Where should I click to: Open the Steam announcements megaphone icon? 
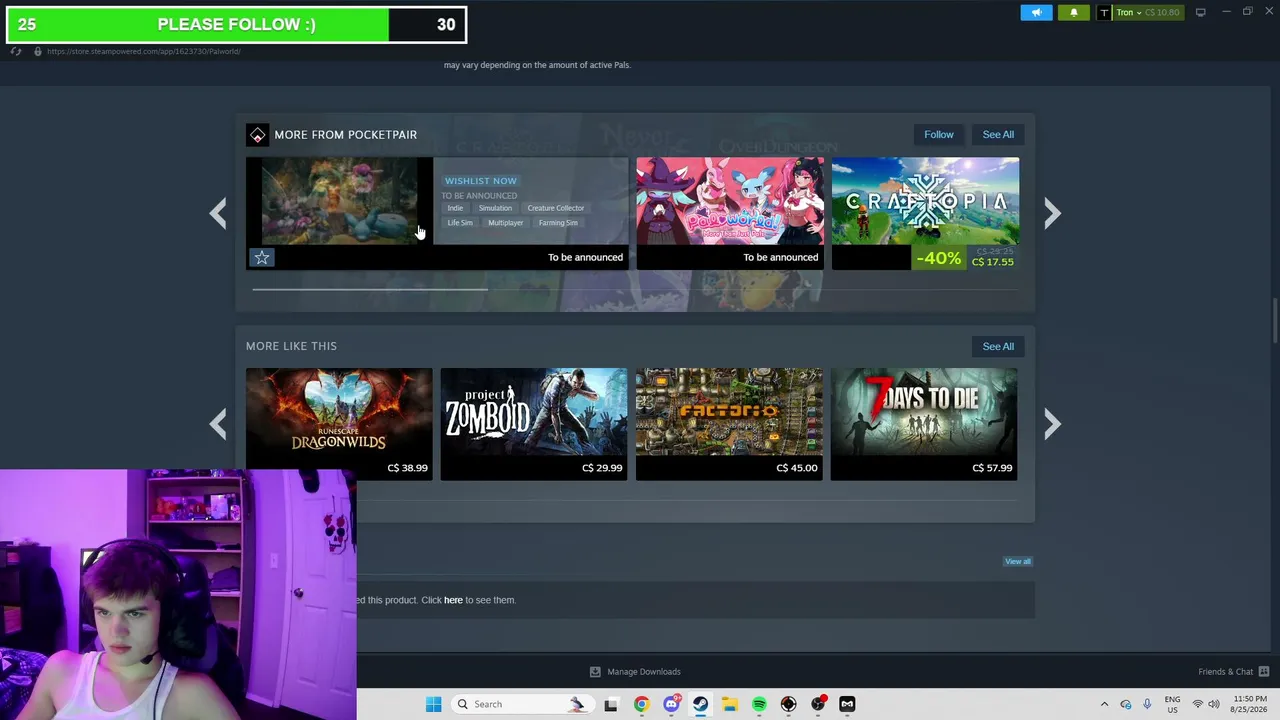click(1036, 12)
